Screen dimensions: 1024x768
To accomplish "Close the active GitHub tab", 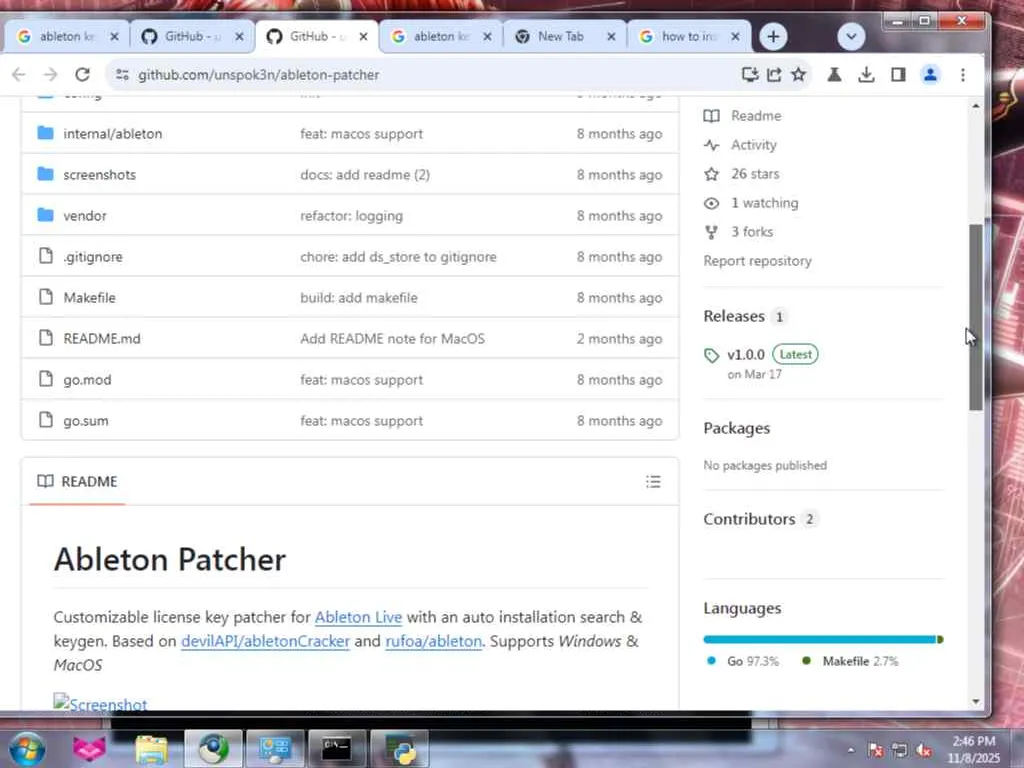I will [364, 37].
